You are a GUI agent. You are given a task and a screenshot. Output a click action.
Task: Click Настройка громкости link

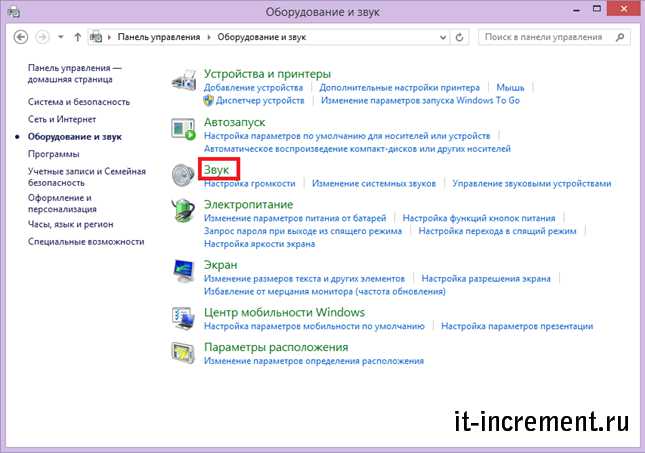tap(250, 184)
